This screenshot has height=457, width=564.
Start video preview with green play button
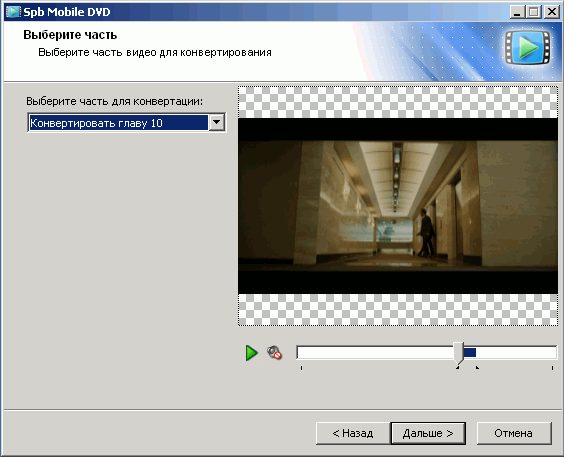pyautogui.click(x=252, y=353)
